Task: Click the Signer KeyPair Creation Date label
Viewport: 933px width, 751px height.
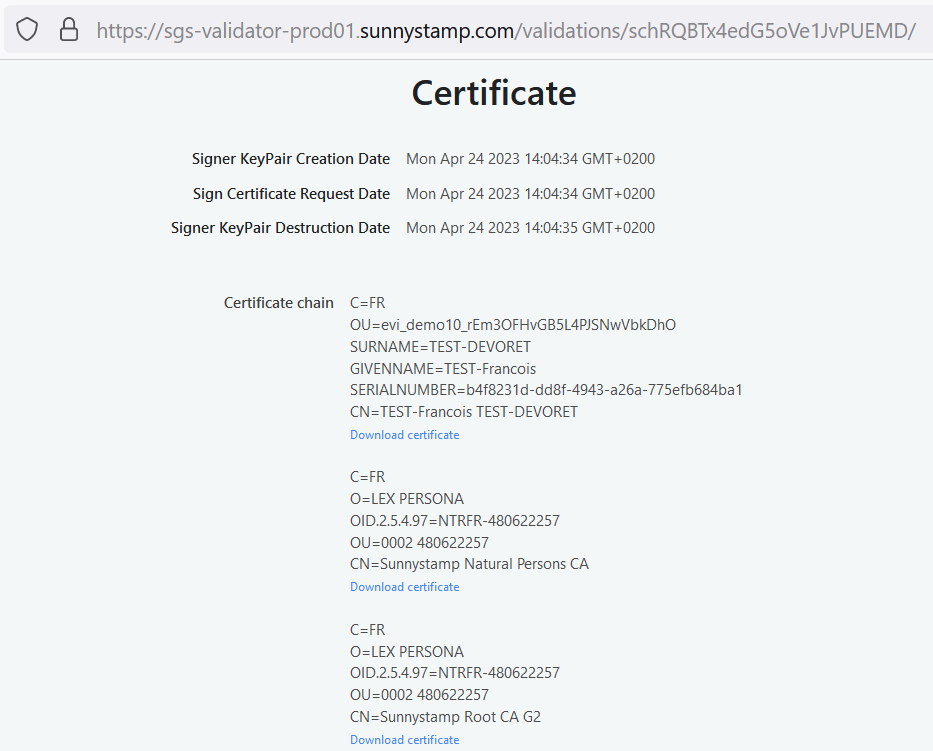Action: [x=290, y=159]
